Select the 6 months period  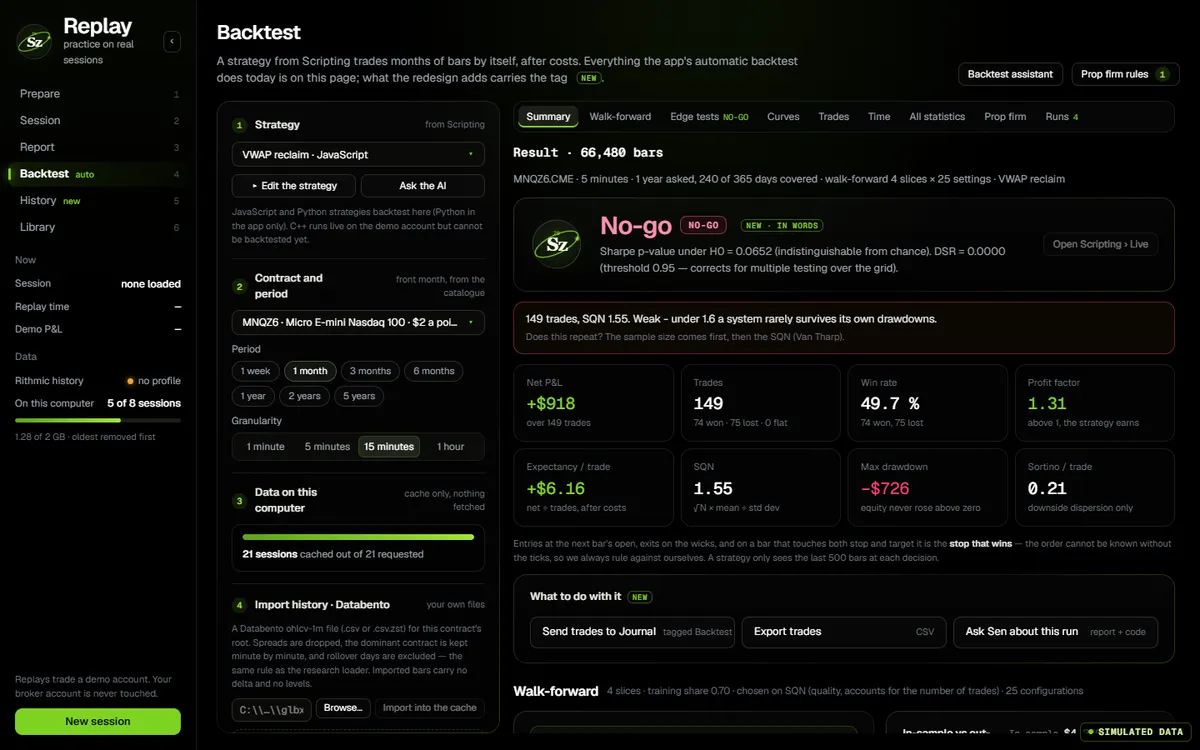(x=434, y=371)
